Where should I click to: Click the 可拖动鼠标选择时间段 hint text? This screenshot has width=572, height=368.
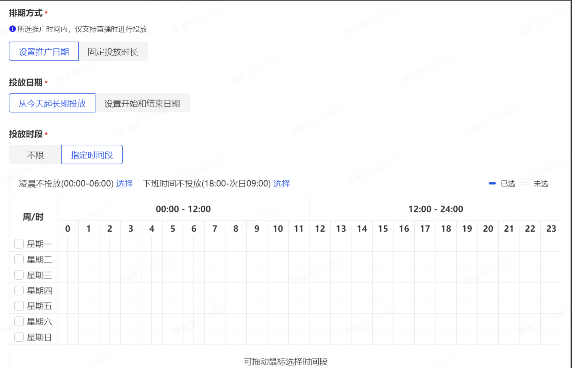click(x=286, y=361)
